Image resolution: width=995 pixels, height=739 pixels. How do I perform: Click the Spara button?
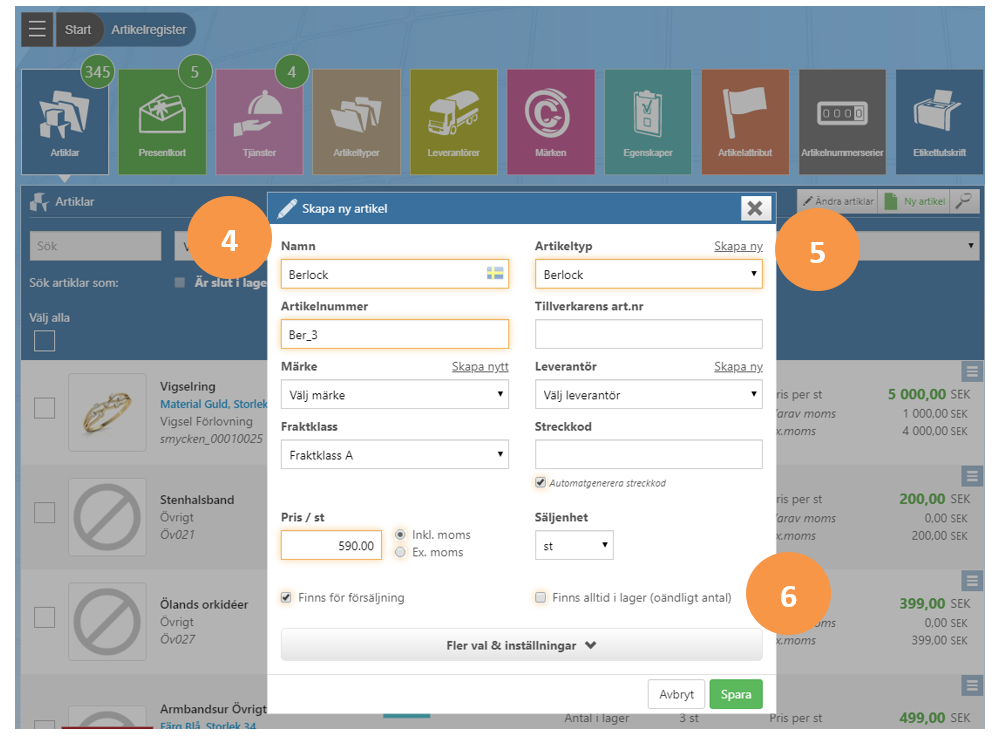tap(736, 694)
